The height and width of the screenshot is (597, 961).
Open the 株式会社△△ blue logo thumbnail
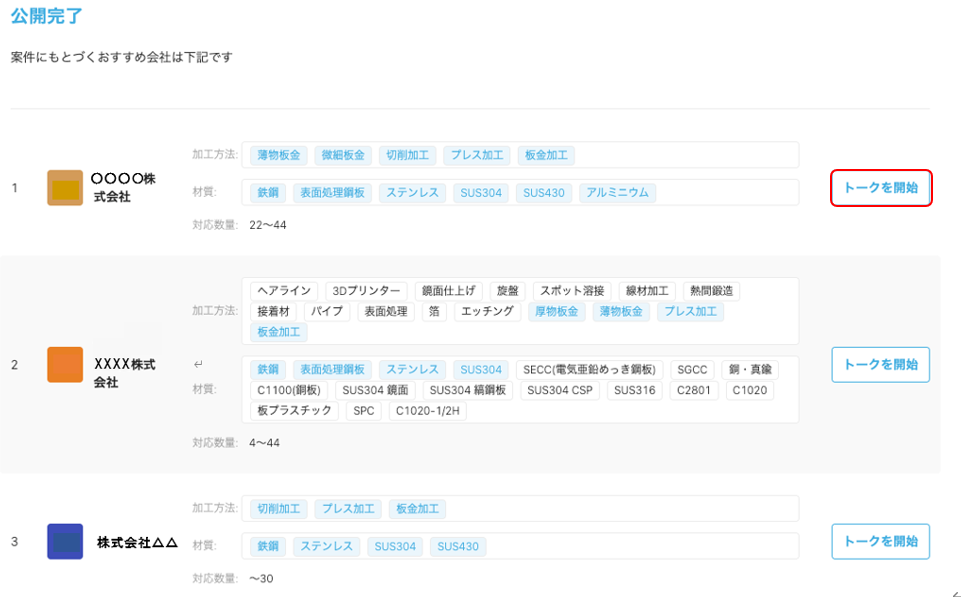click(x=65, y=541)
